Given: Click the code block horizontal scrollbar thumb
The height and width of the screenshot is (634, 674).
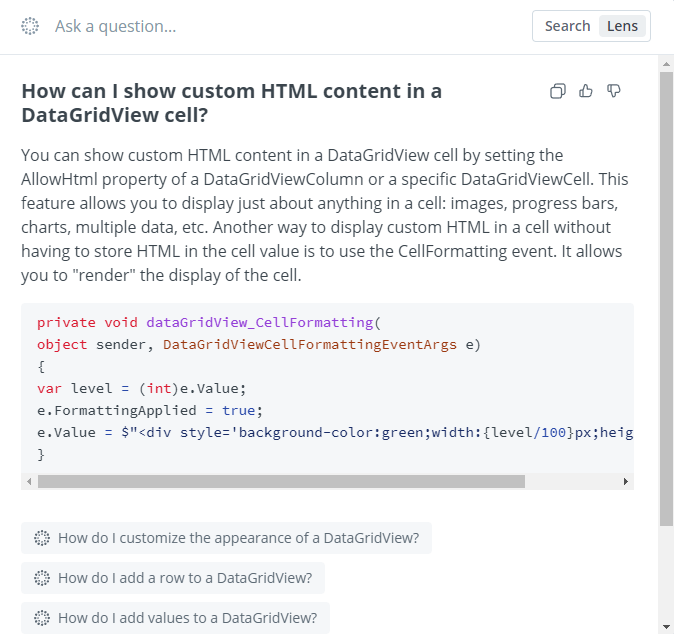Looking at the screenshot, I should [281, 481].
